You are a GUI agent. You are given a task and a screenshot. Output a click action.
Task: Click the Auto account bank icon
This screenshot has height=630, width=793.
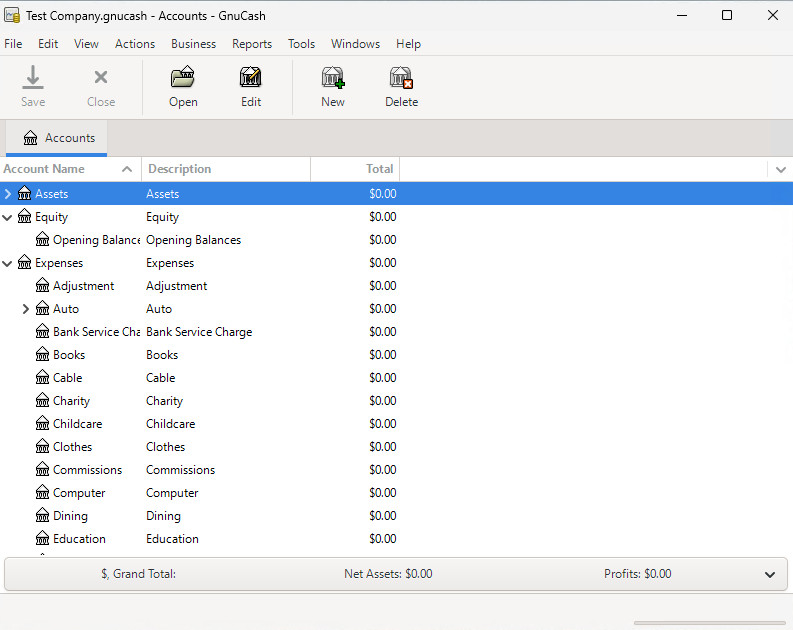click(x=42, y=308)
